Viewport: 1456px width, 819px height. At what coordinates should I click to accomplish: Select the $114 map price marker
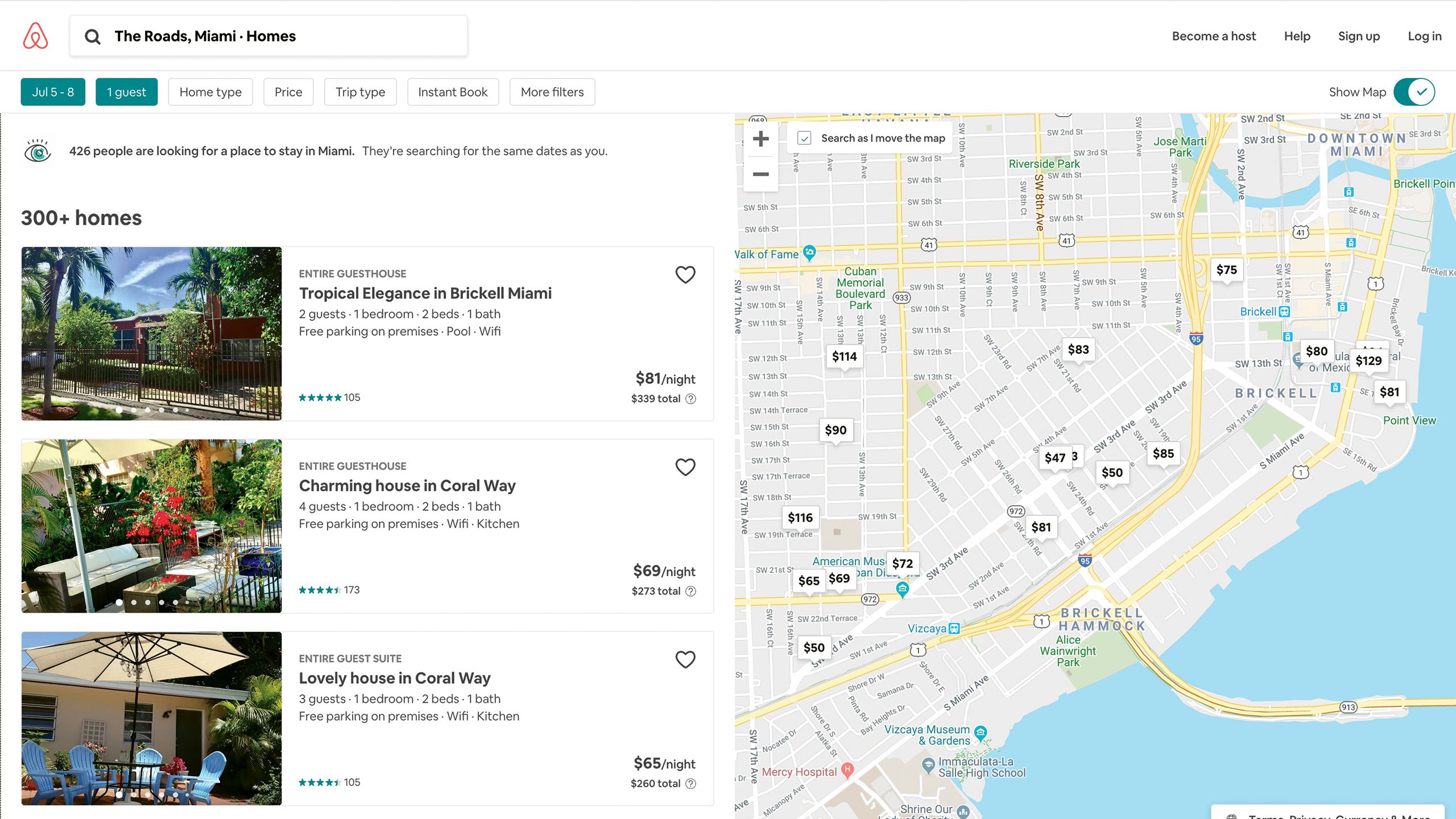point(844,357)
